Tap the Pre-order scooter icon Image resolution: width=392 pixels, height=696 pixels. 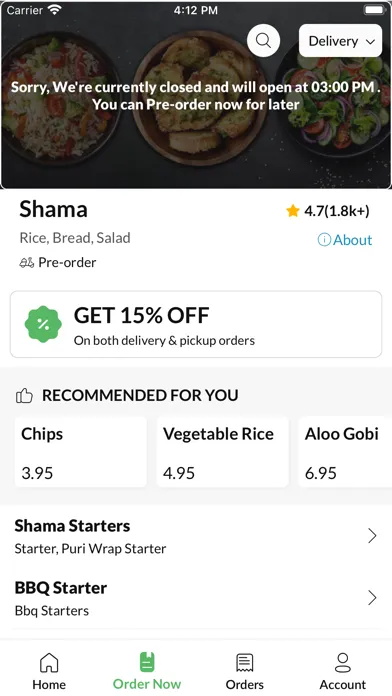click(27, 263)
